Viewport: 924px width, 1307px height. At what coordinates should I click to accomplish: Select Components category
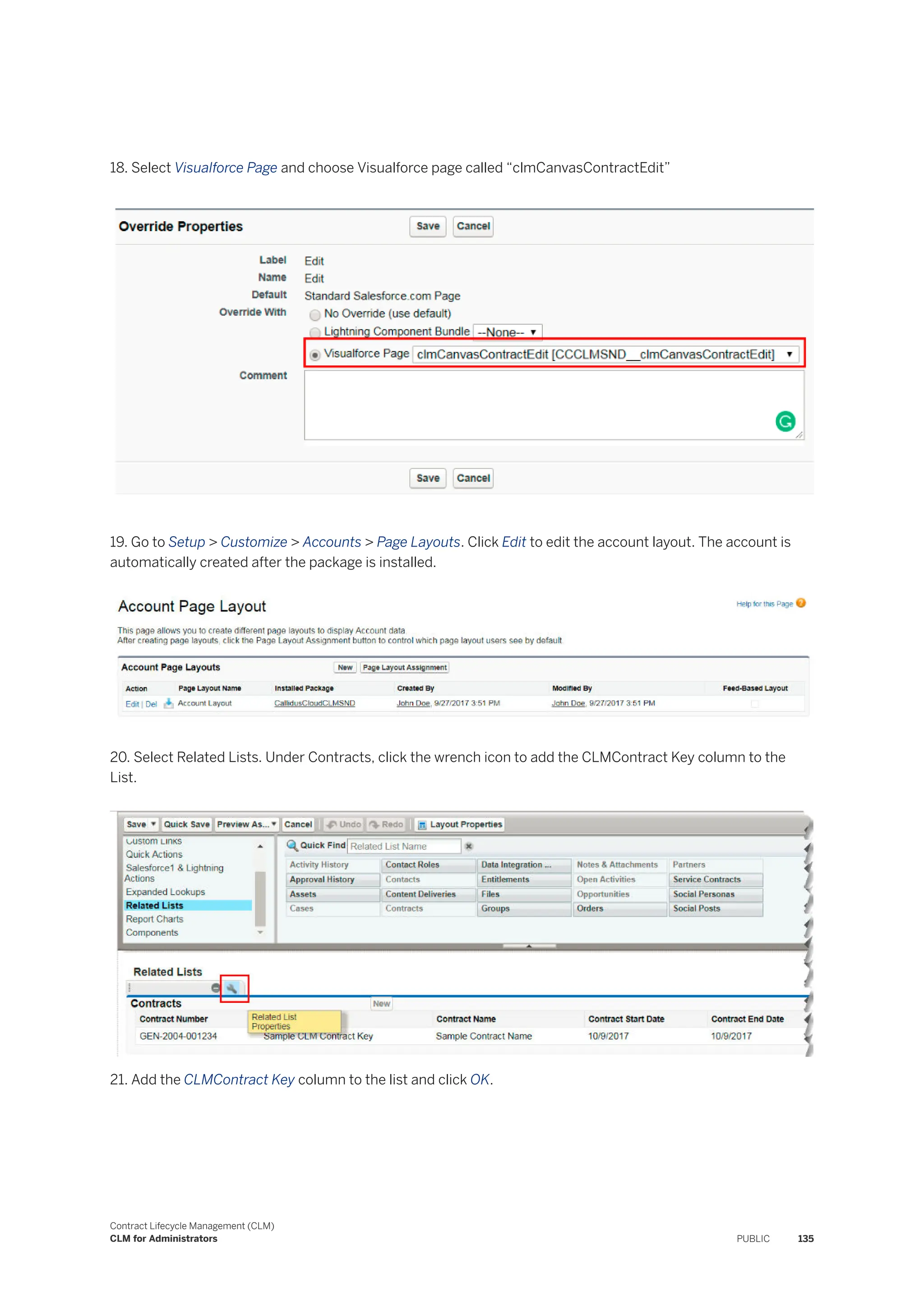click(152, 933)
